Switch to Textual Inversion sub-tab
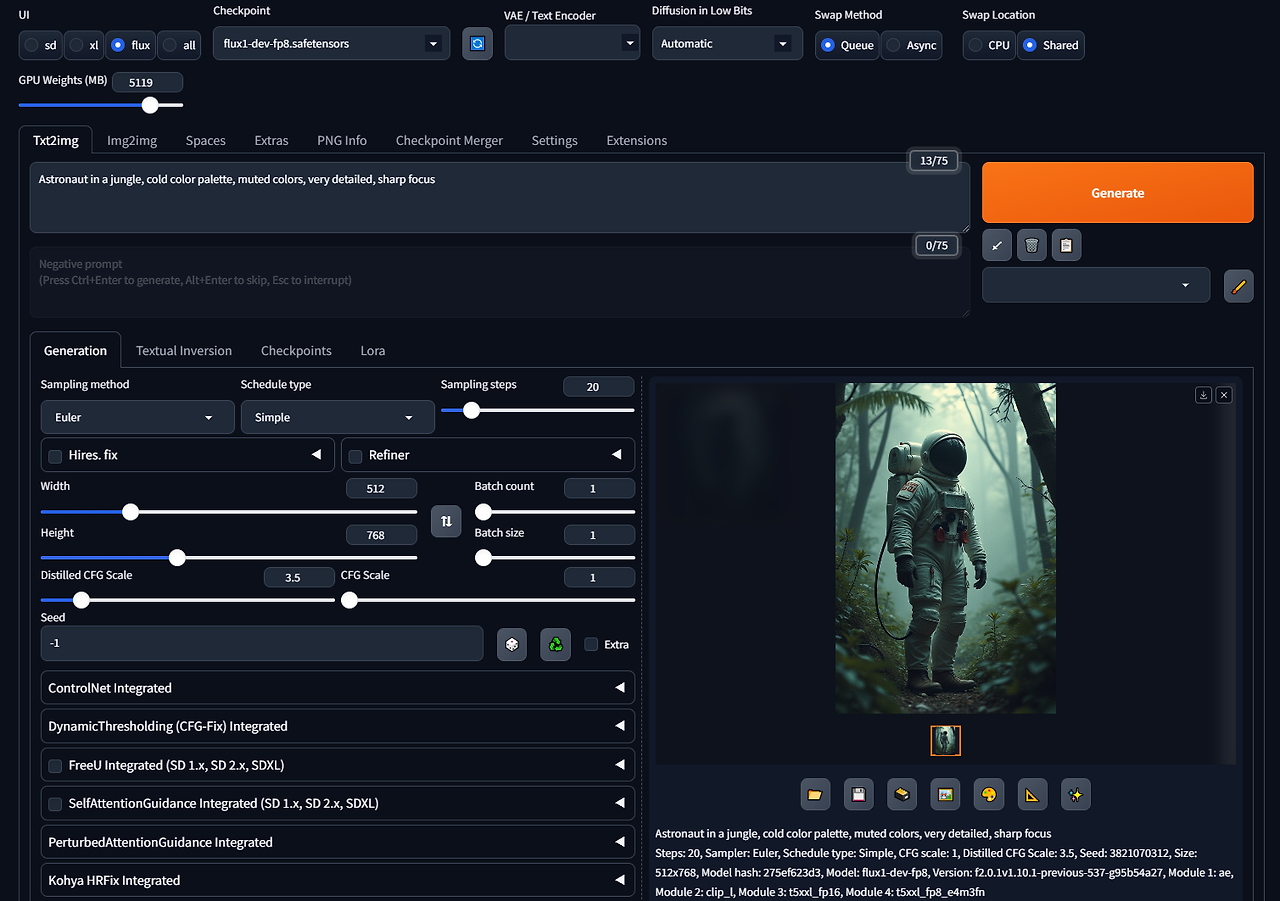The height and width of the screenshot is (901, 1280). coord(184,351)
